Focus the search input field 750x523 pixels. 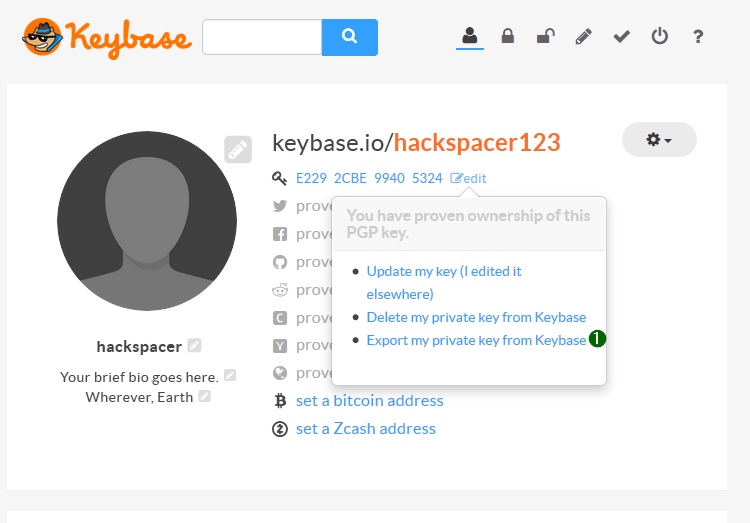tap(262, 37)
